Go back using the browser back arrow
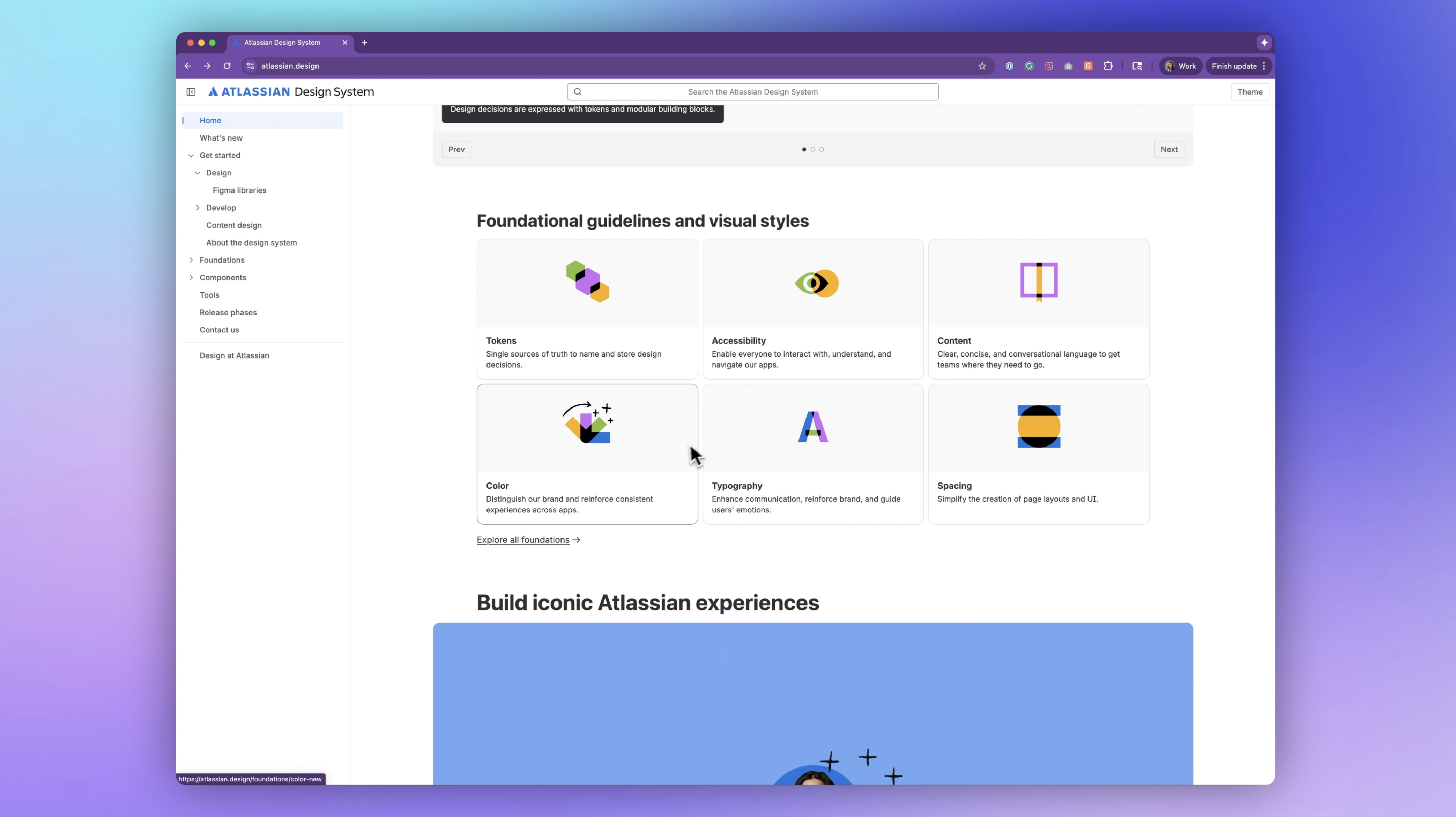 tap(188, 66)
